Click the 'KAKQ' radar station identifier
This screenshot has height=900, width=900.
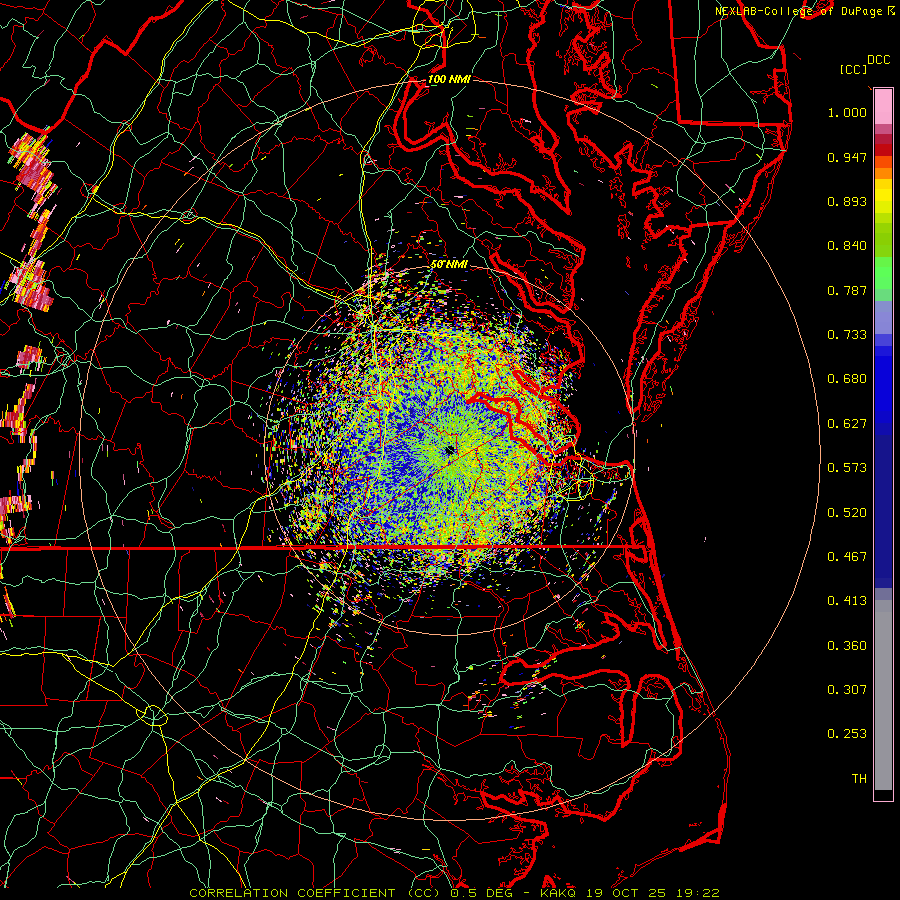tap(558, 893)
